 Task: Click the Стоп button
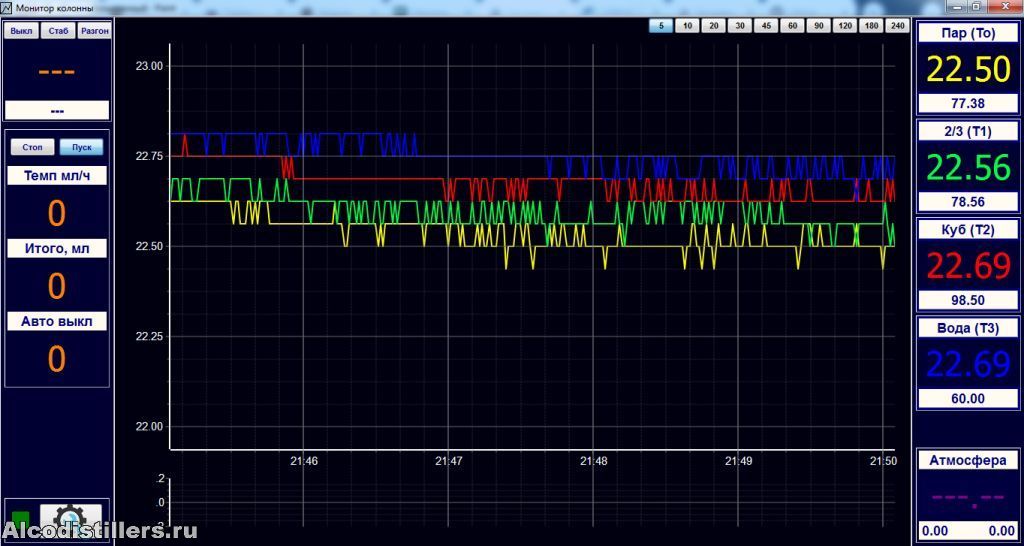tap(33, 147)
